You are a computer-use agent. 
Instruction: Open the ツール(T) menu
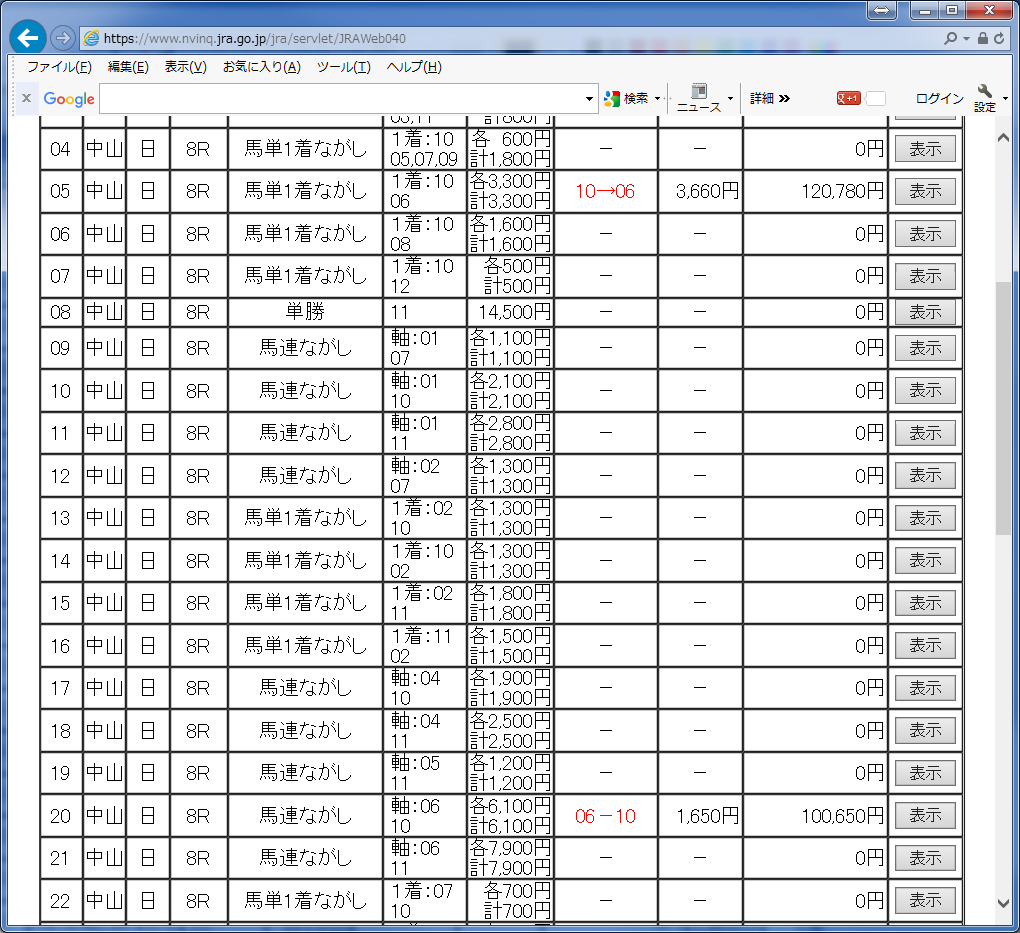coord(343,67)
